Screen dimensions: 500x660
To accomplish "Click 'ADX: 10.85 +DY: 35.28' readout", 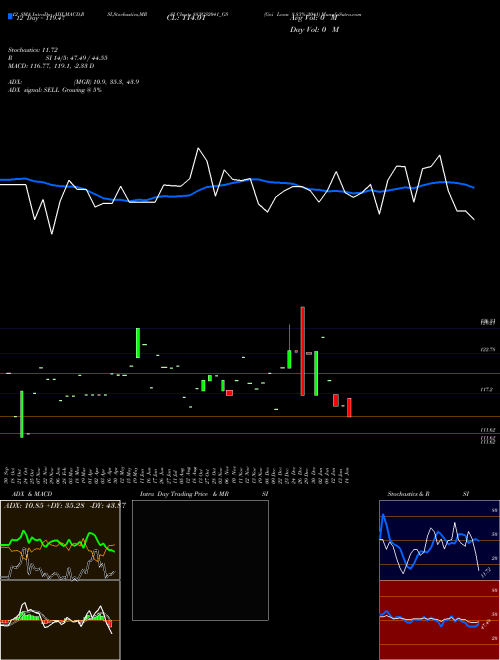I will 46,506.
